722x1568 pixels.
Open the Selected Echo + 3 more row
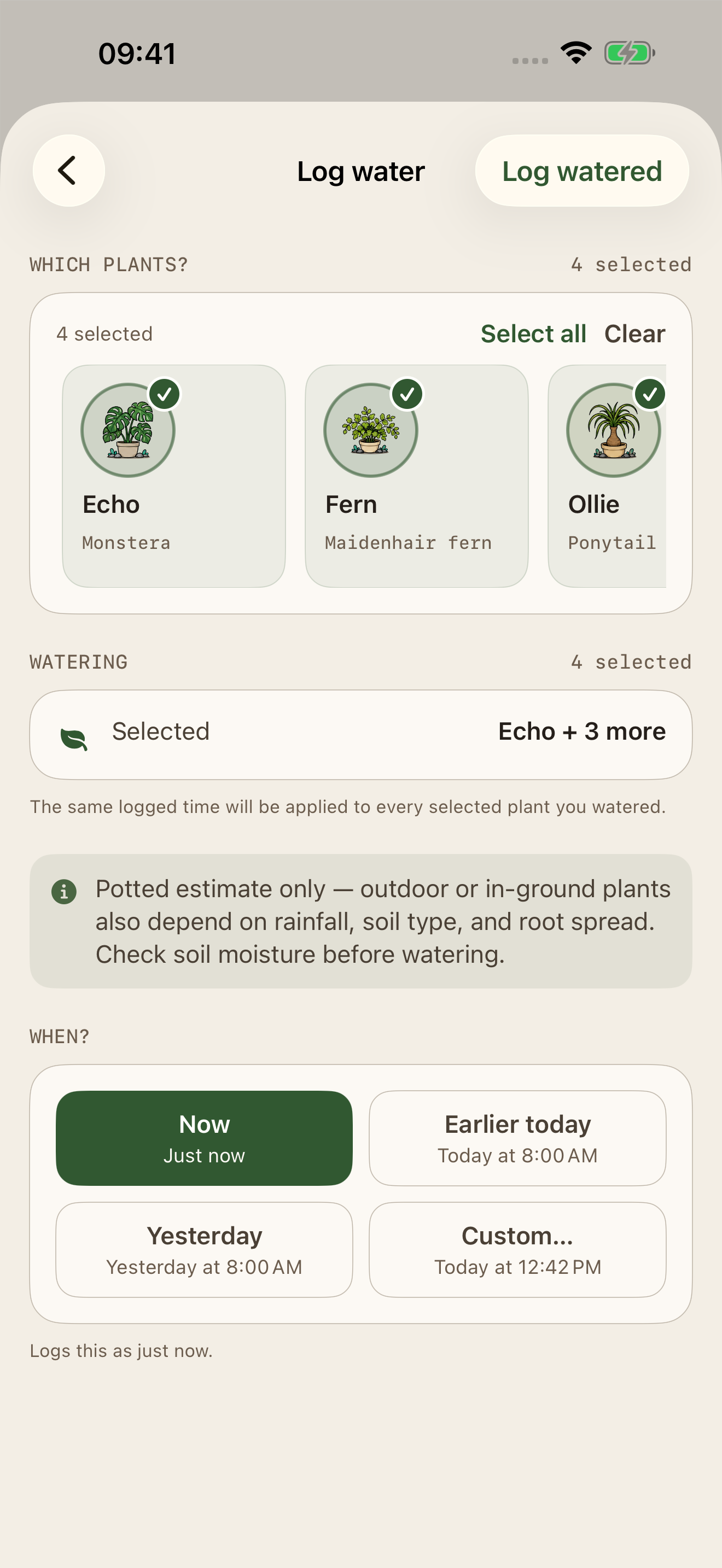click(x=361, y=735)
